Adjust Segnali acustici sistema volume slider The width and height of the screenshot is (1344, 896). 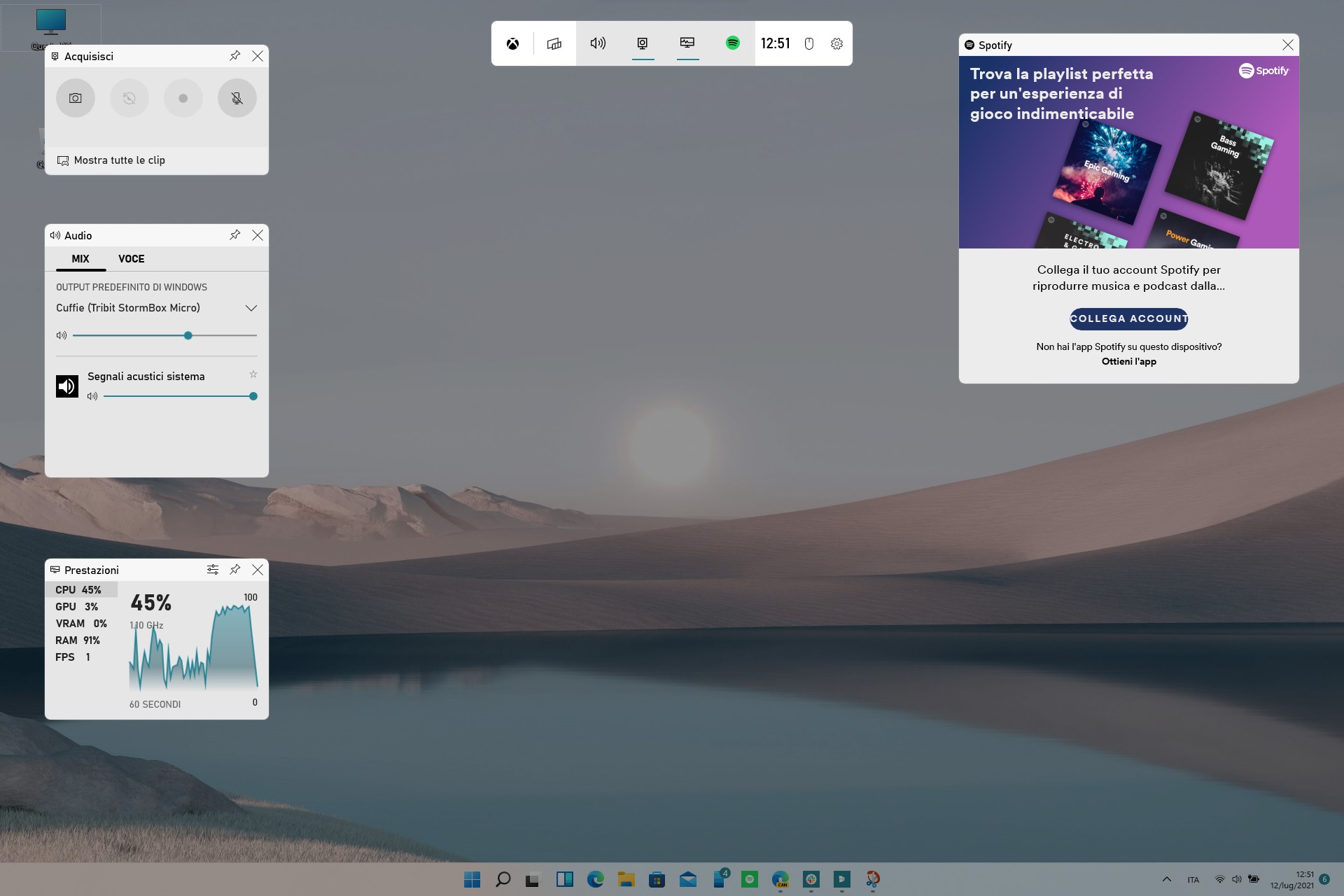click(x=181, y=396)
